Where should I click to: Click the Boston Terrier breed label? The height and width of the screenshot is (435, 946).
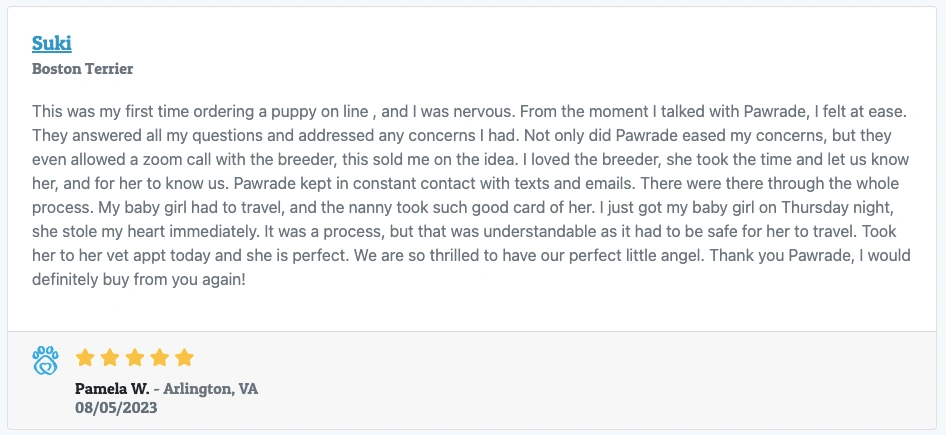coord(82,69)
